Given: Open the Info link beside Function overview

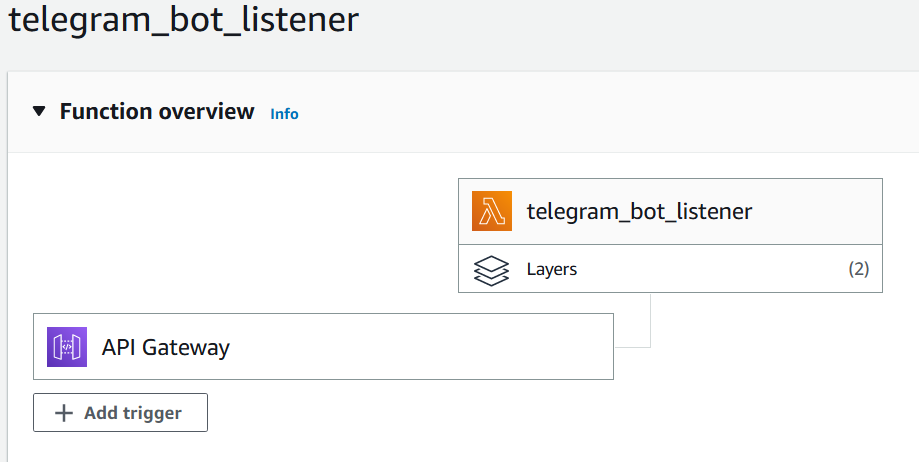Looking at the screenshot, I should tap(284, 114).
